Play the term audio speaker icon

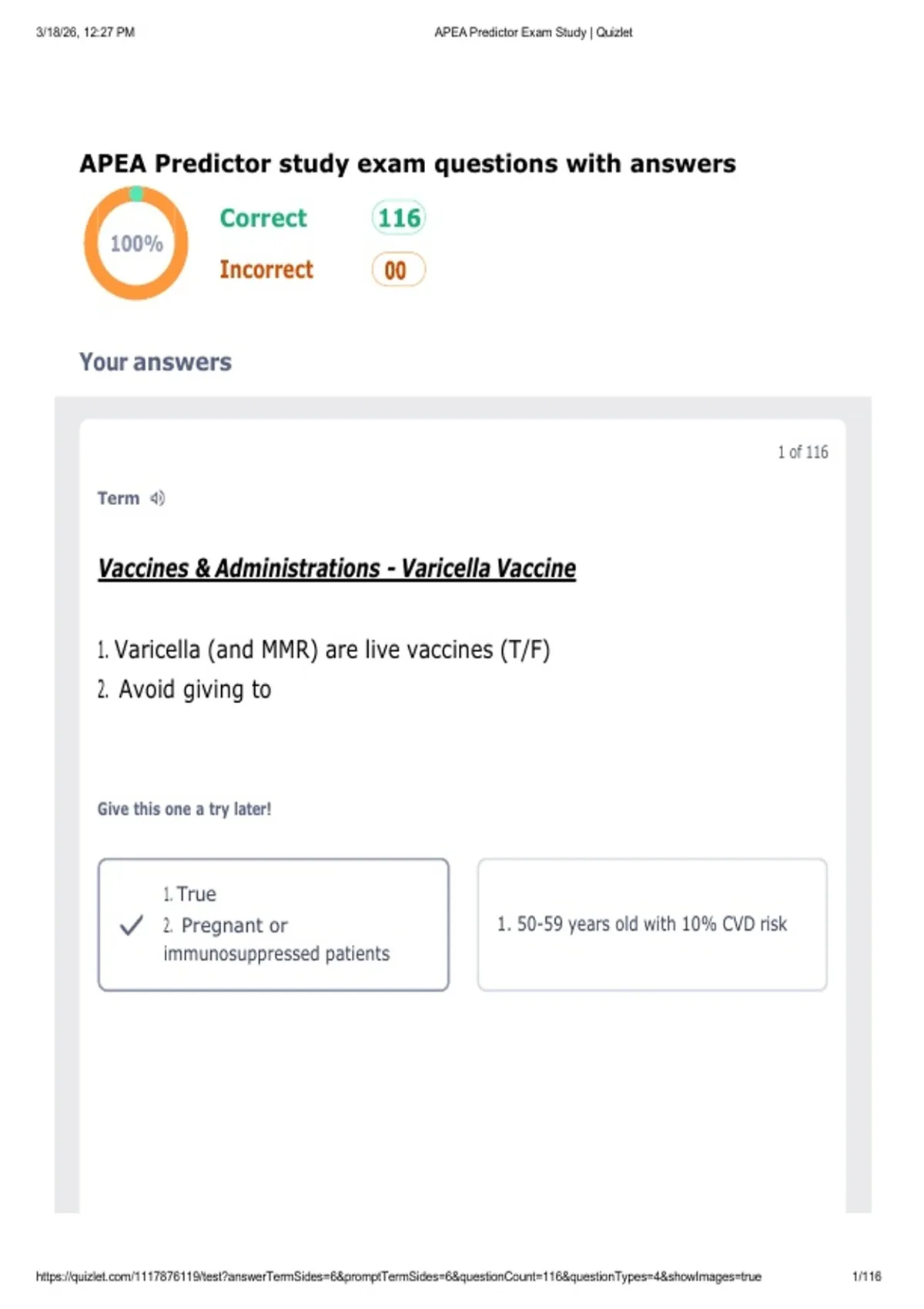[157, 498]
